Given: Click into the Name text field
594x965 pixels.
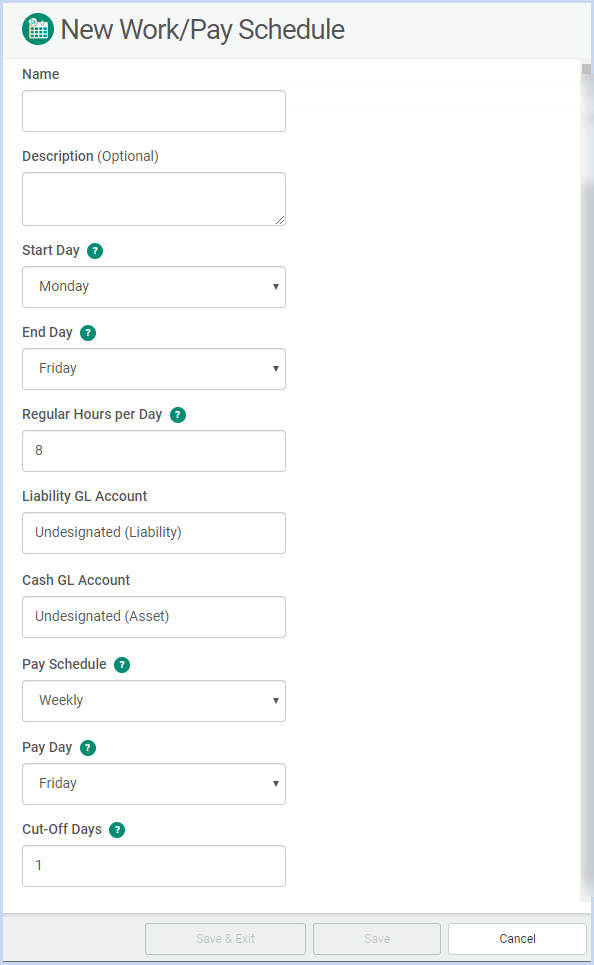Looking at the screenshot, I should pyautogui.click(x=154, y=111).
